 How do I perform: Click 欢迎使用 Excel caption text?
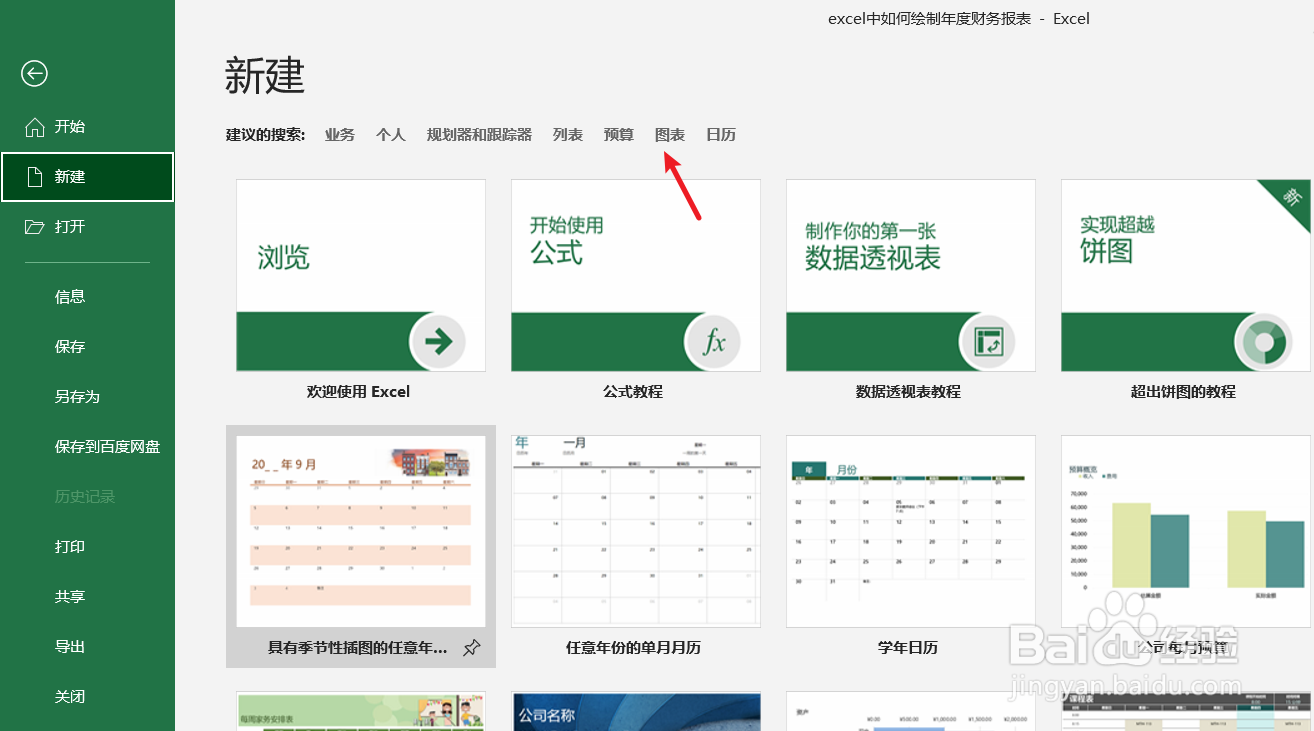click(358, 392)
